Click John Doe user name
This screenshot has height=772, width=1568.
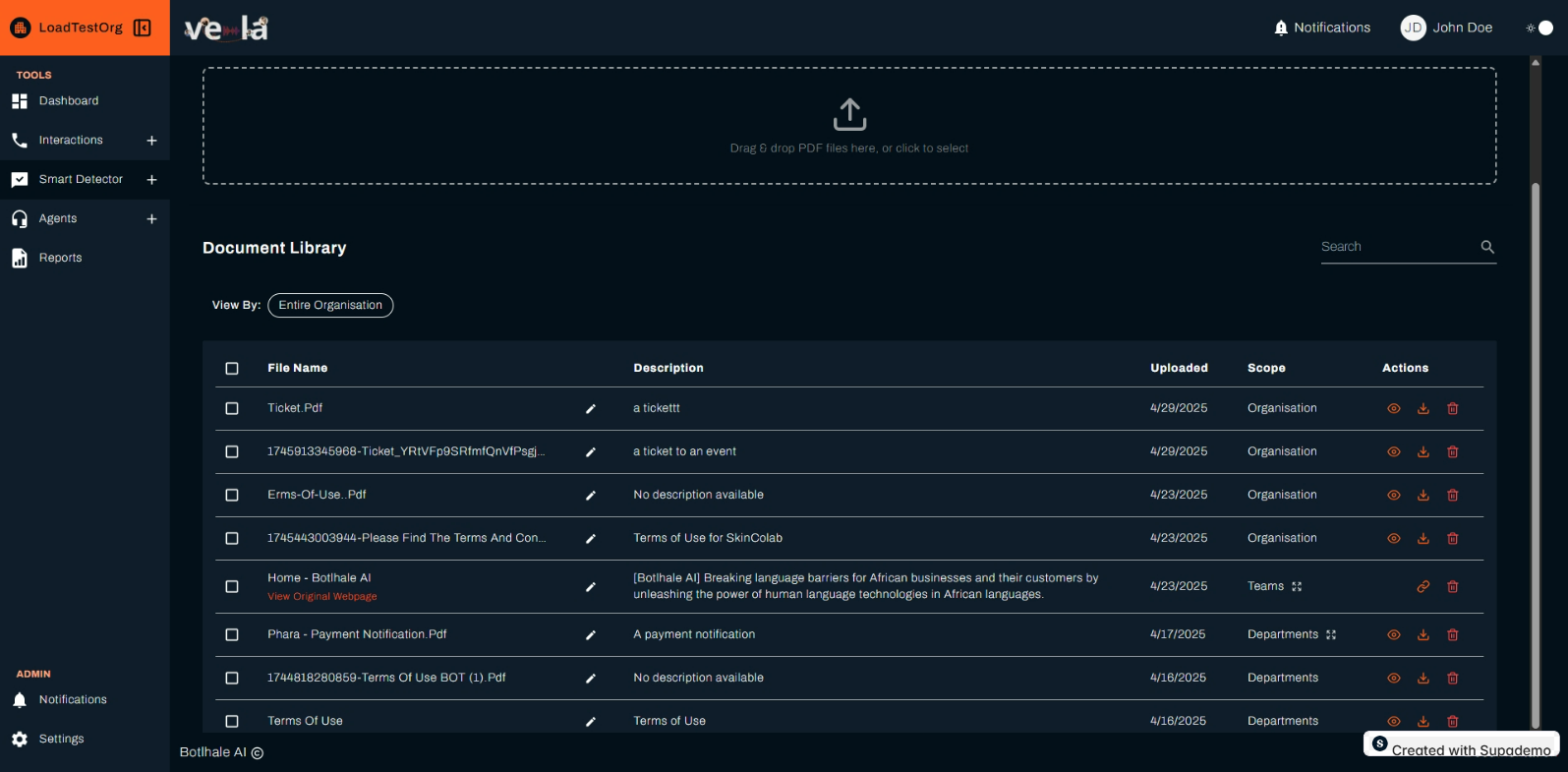pyautogui.click(x=1463, y=28)
